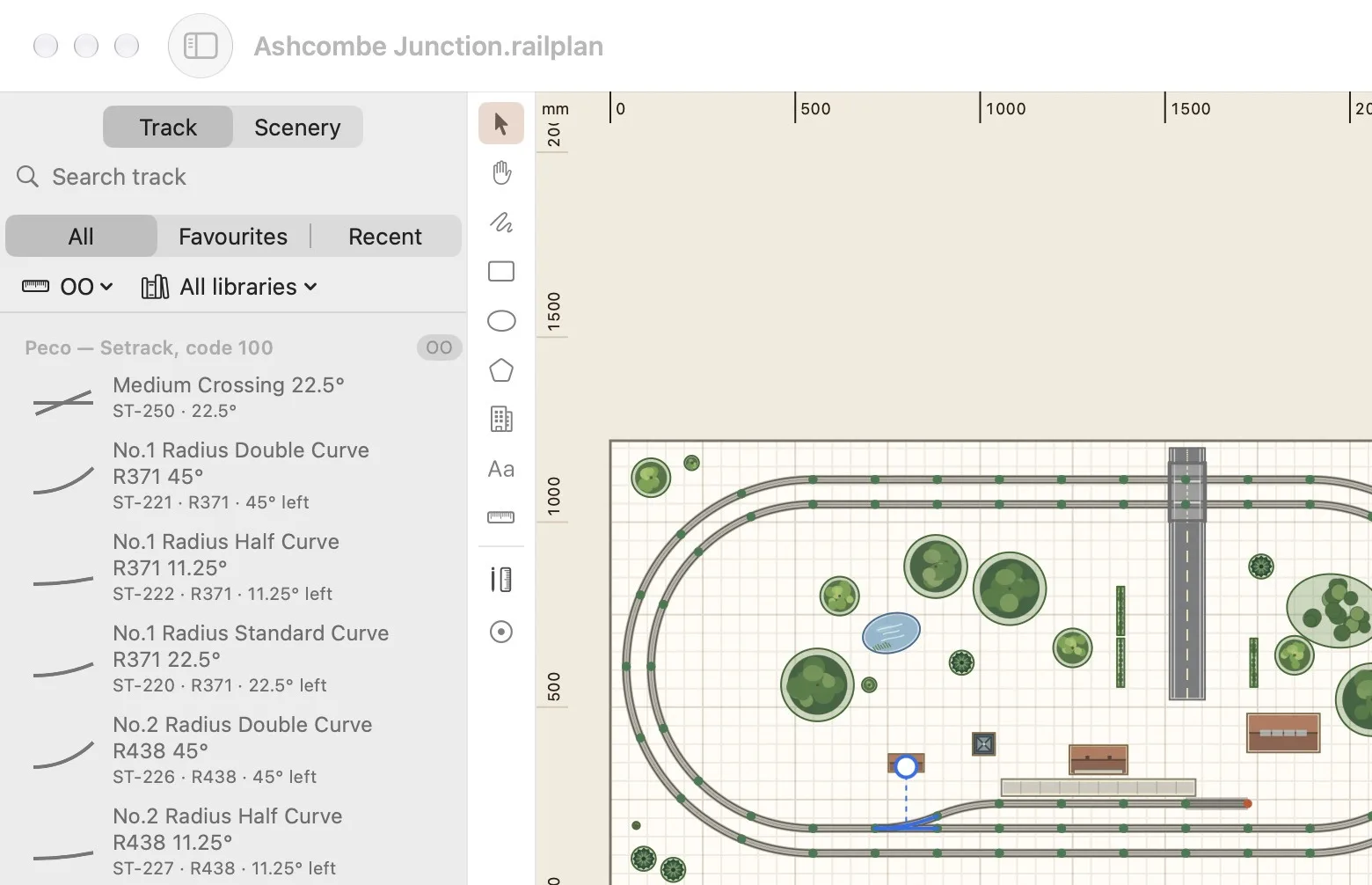
Task: Select the ellipse shape tool
Action: (x=501, y=320)
